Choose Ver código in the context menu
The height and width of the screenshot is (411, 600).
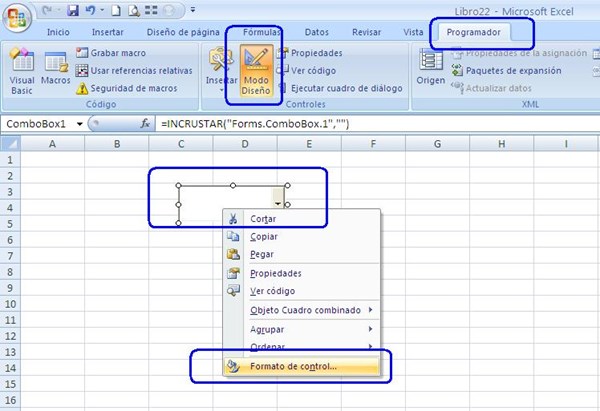pyautogui.click(x=302, y=291)
